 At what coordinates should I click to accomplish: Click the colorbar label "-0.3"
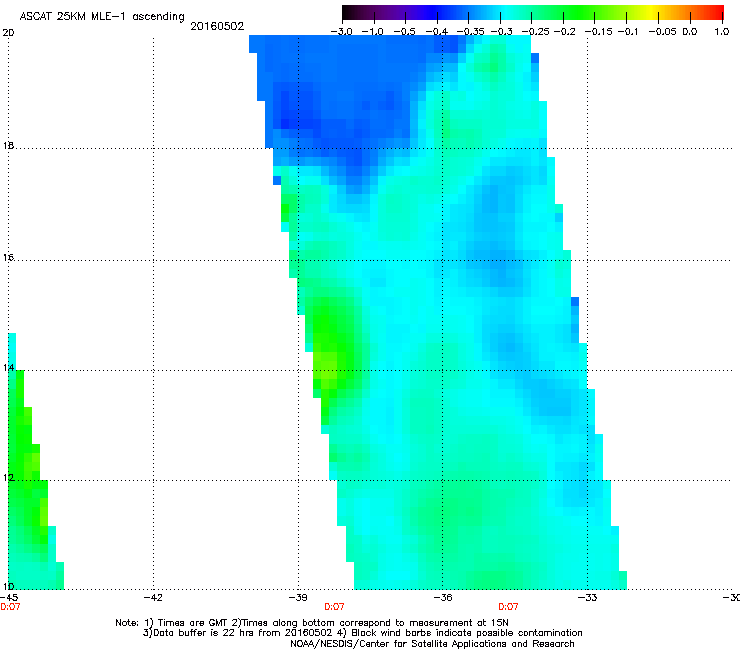(502, 32)
